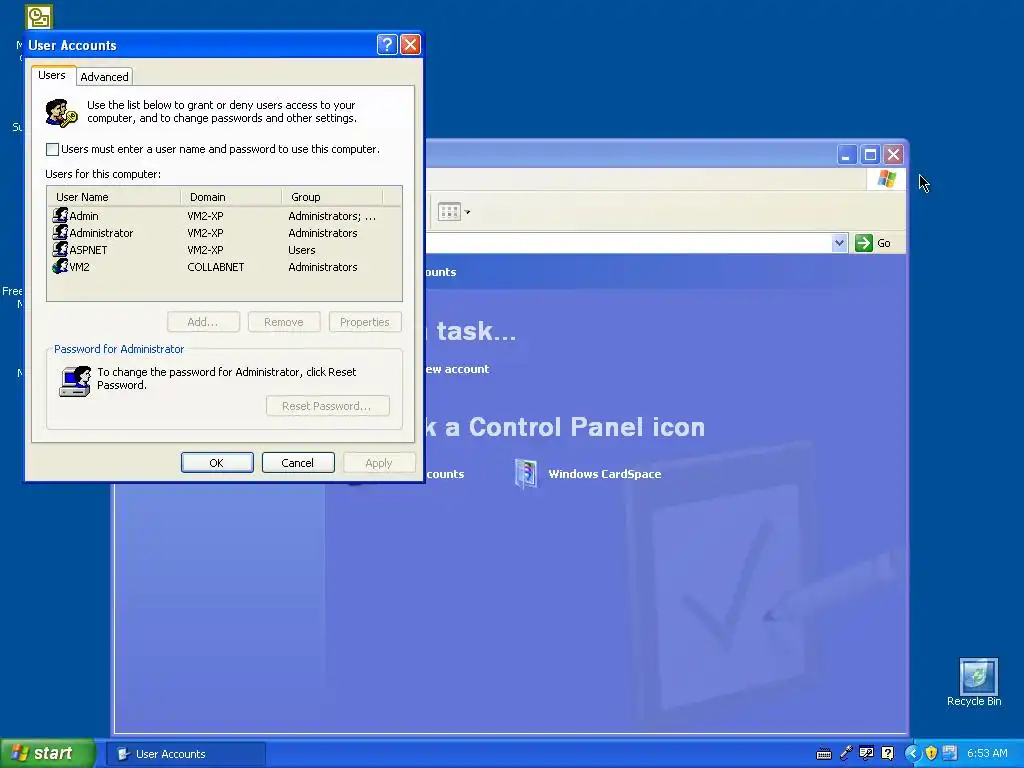The height and width of the screenshot is (768, 1024).
Task: Click the Windows flag logo in background window
Action: coord(887,179)
